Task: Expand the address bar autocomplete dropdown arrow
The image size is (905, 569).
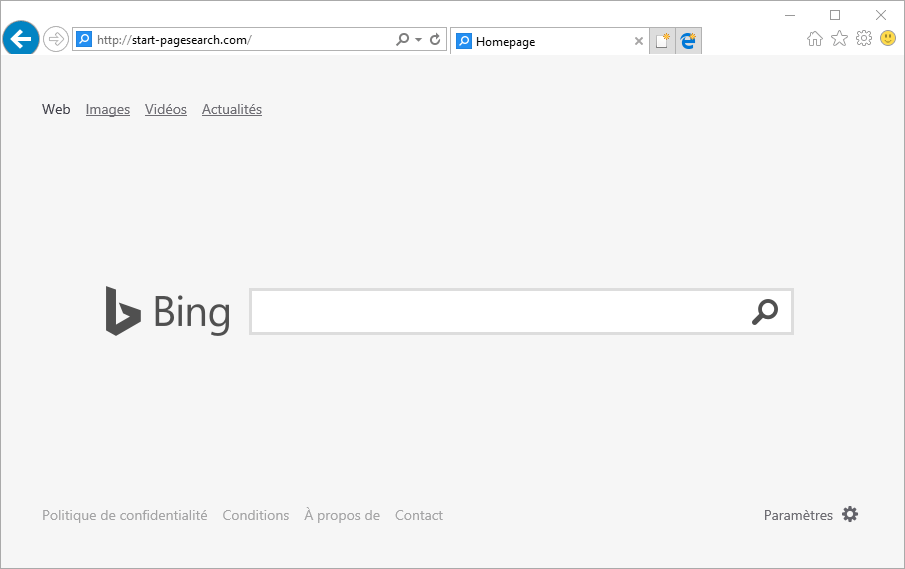Action: point(418,40)
